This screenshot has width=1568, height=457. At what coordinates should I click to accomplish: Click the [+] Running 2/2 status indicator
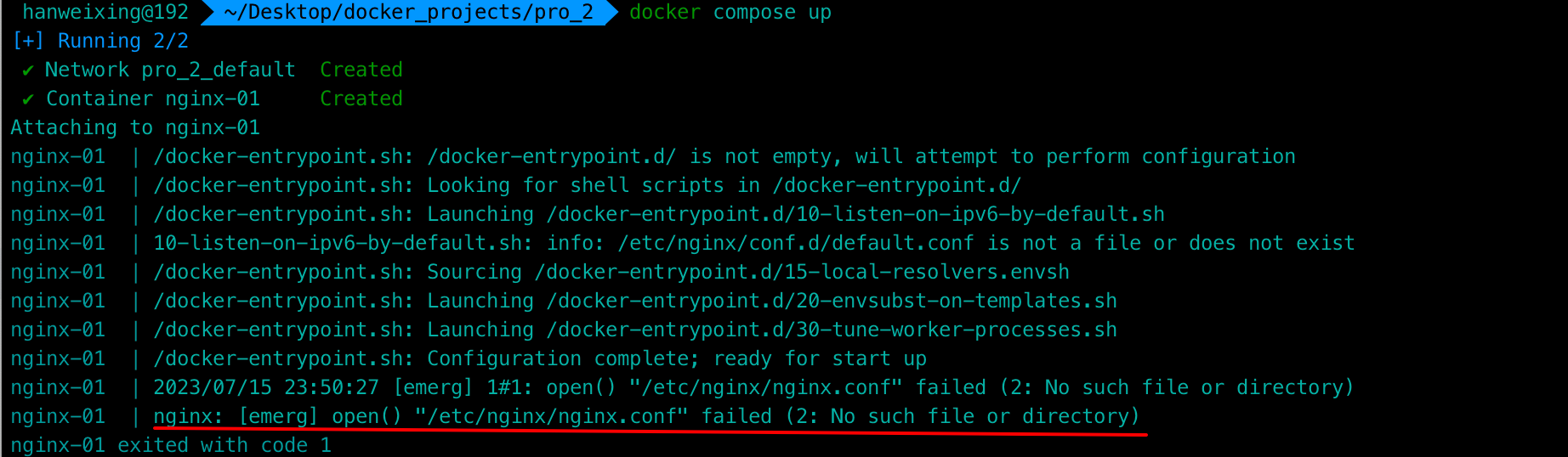[x=99, y=41]
